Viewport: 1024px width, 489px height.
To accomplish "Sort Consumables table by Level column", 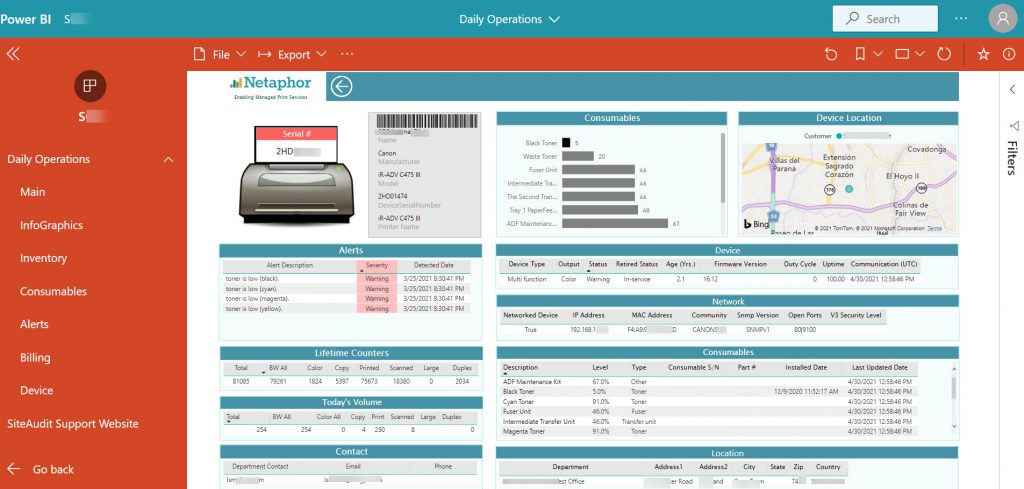I will pos(600,368).
